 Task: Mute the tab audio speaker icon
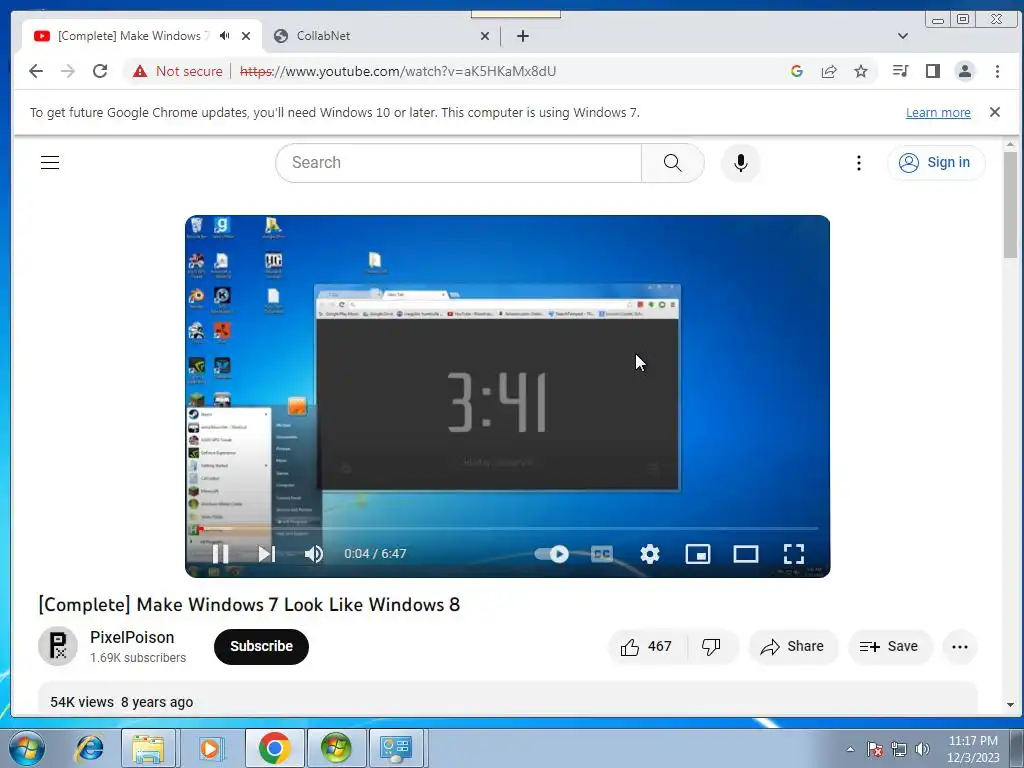[x=225, y=36]
